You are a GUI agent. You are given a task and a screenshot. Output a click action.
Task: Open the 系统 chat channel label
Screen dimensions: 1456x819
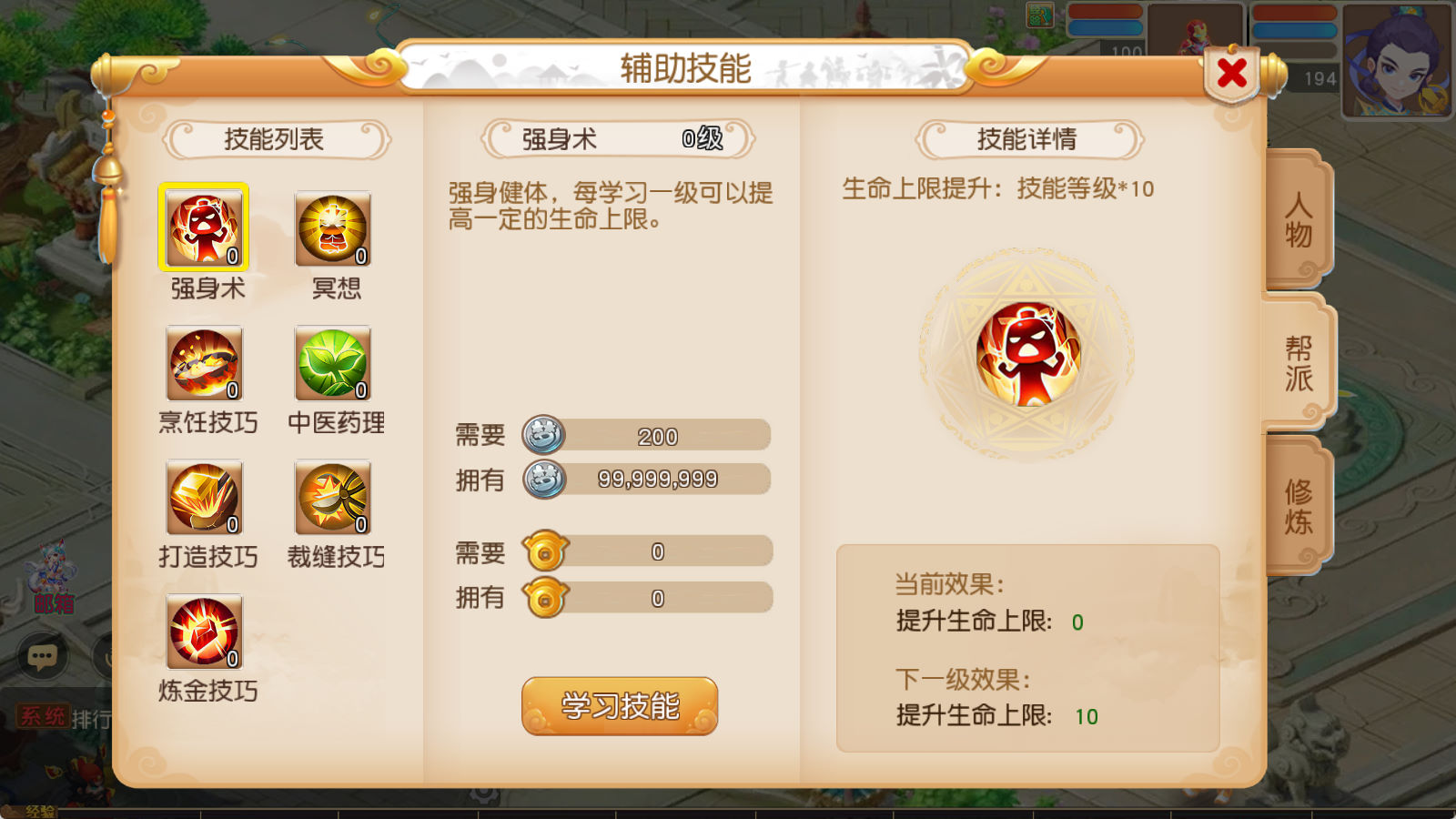tap(43, 716)
